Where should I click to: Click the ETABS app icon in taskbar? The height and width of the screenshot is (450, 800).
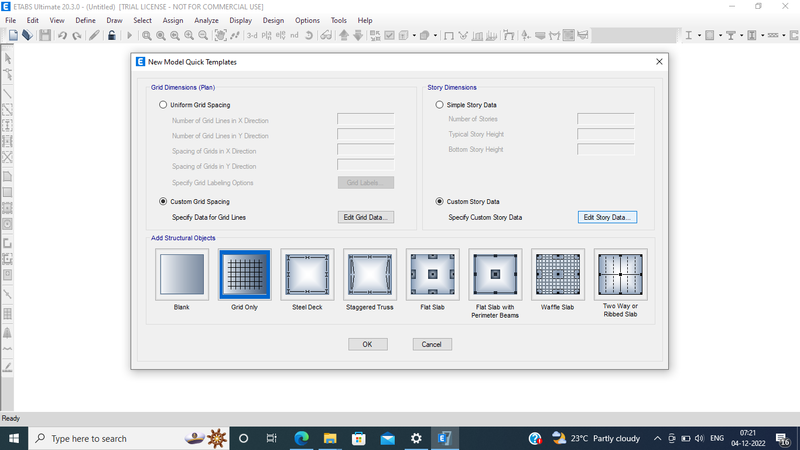pyautogui.click(x=444, y=438)
